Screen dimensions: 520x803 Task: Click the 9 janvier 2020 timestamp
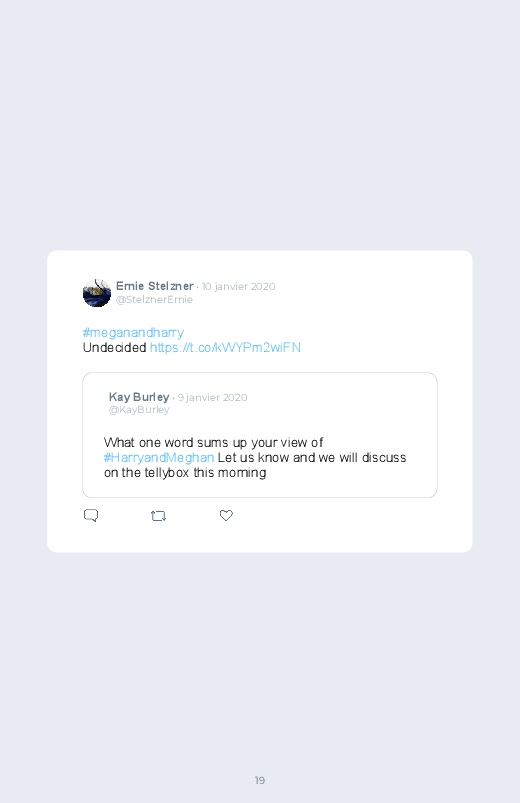(x=213, y=397)
